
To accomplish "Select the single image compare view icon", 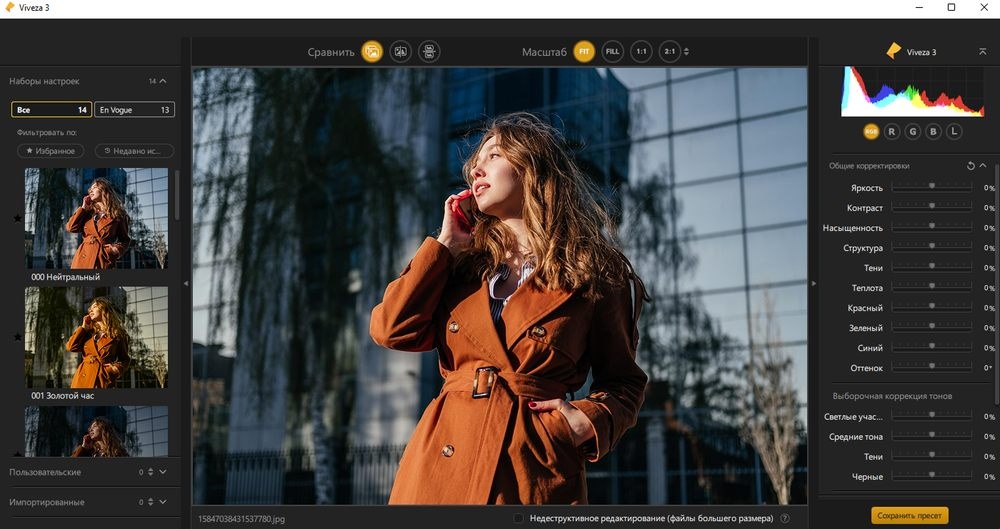I will coord(372,51).
